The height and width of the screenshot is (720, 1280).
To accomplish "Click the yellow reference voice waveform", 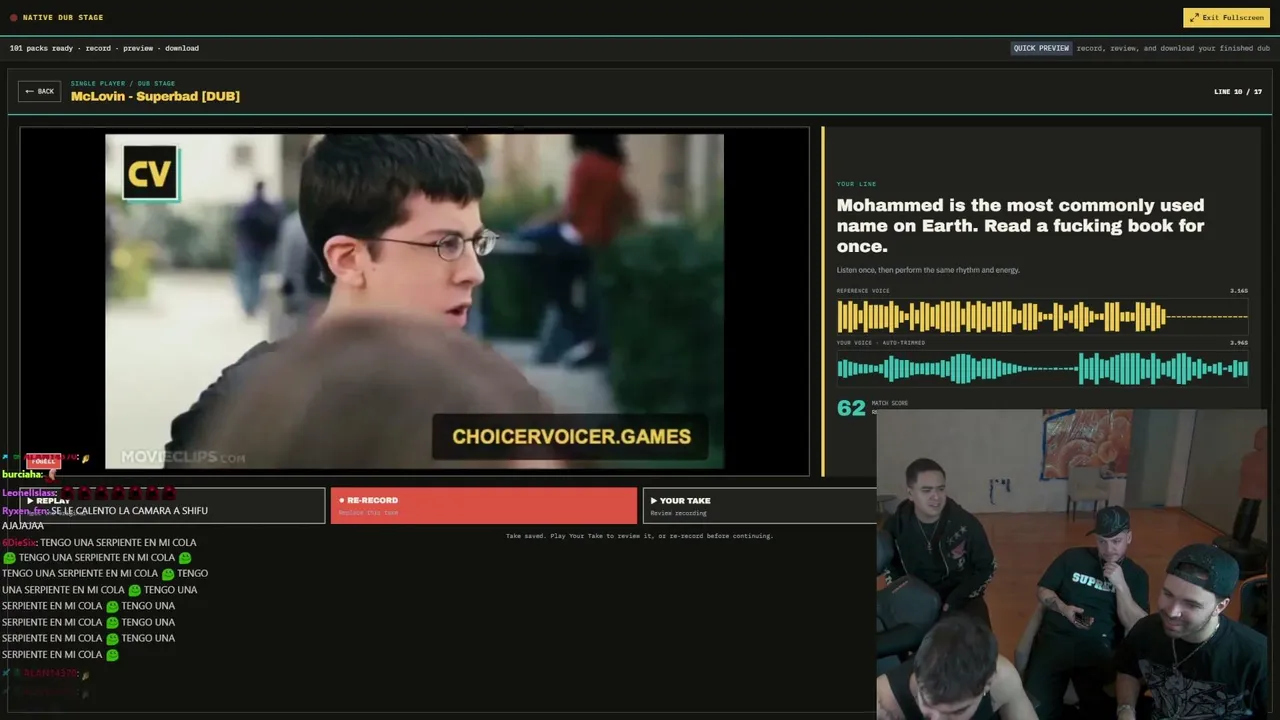I will point(1042,317).
